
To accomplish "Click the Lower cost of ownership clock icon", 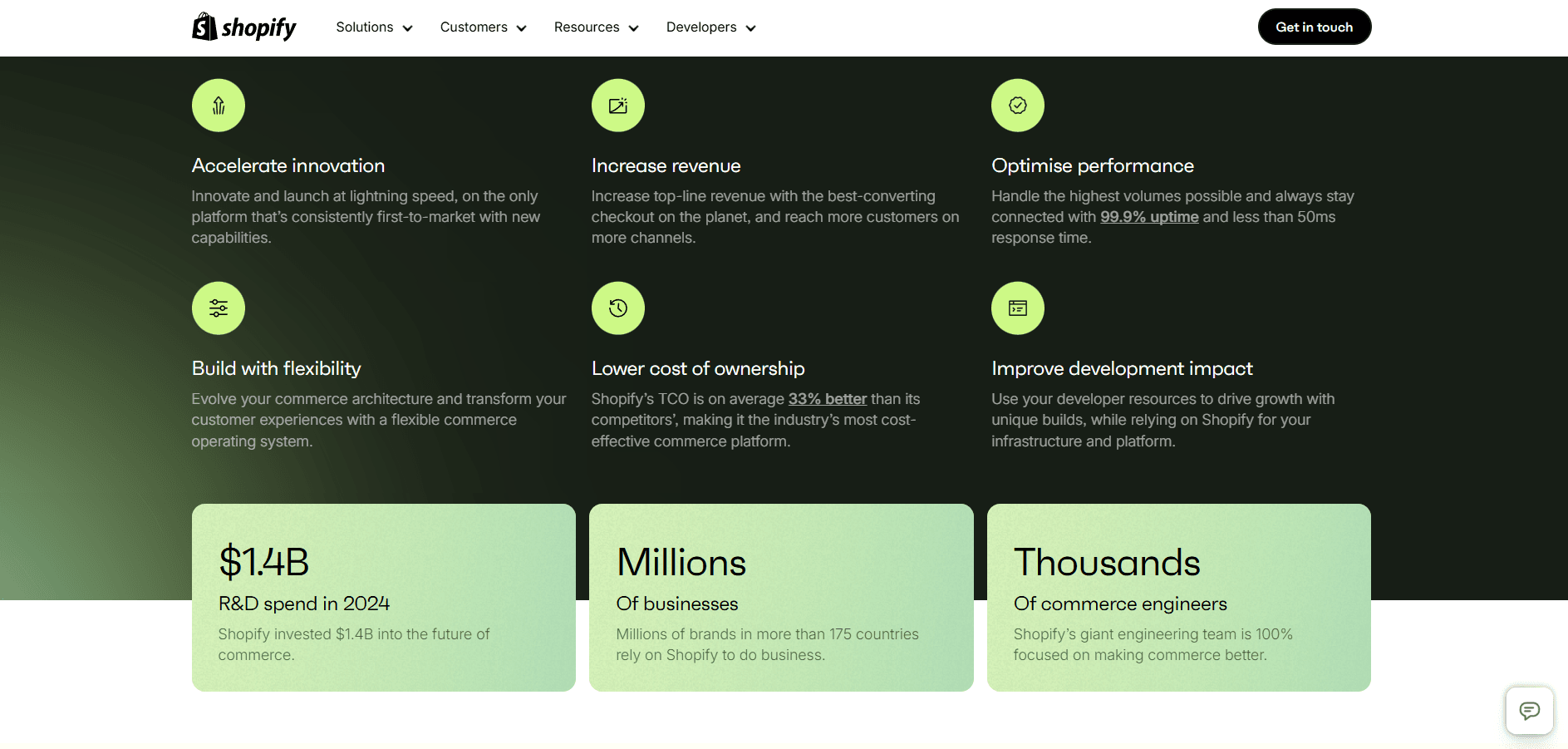I will [x=618, y=308].
